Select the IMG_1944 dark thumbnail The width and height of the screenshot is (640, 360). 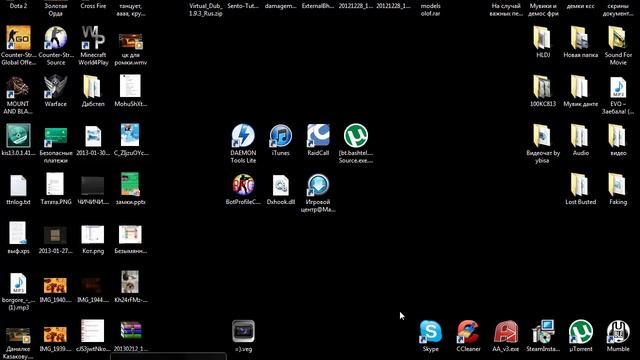pos(93,285)
